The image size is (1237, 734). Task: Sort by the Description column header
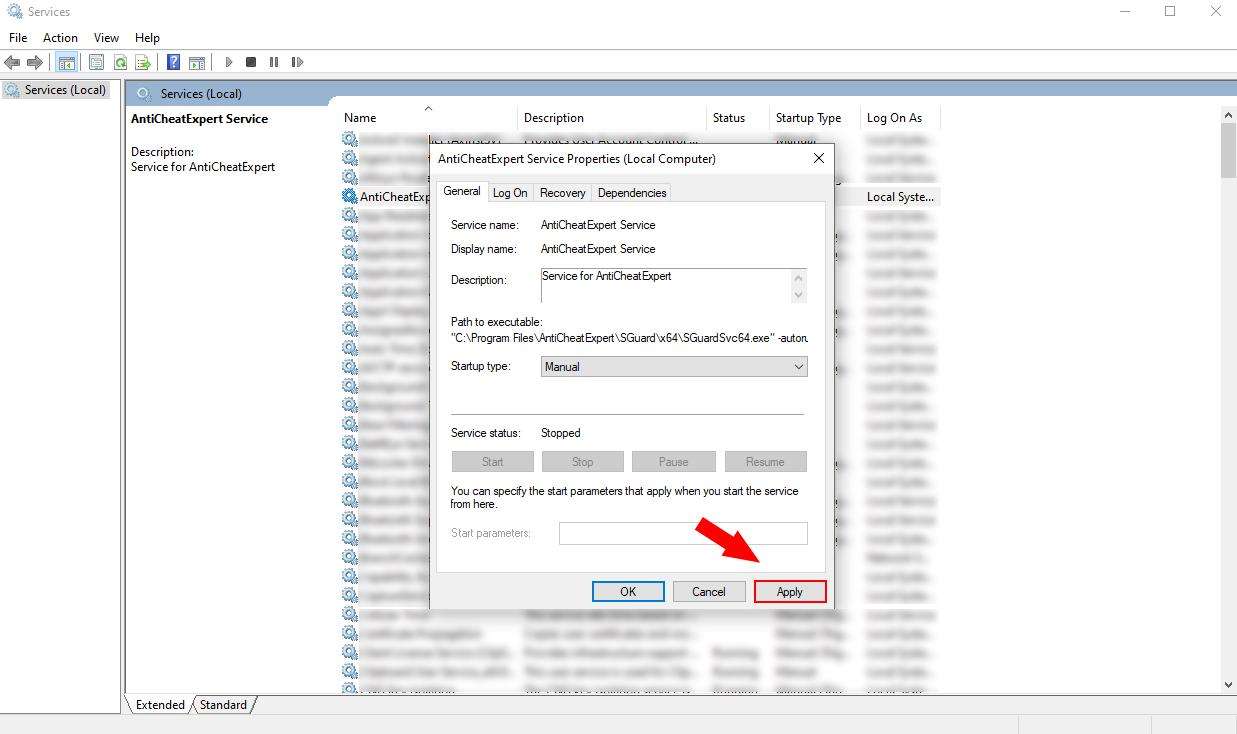612,118
